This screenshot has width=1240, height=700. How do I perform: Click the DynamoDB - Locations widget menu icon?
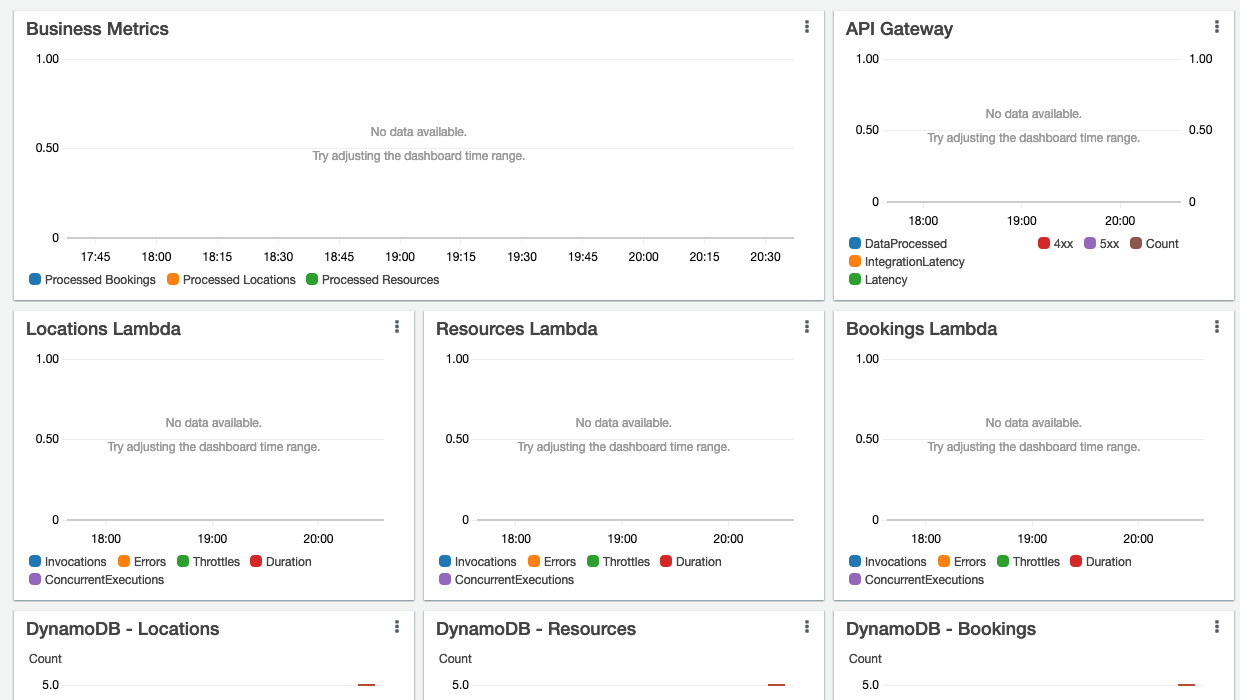click(397, 627)
